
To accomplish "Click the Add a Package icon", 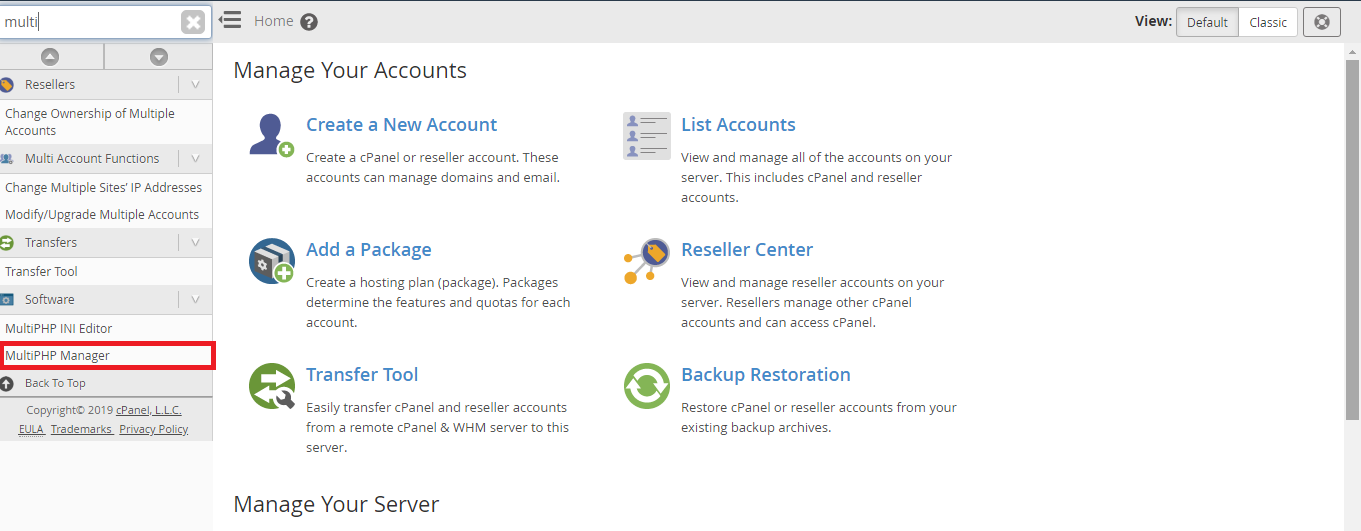I will coord(271,261).
